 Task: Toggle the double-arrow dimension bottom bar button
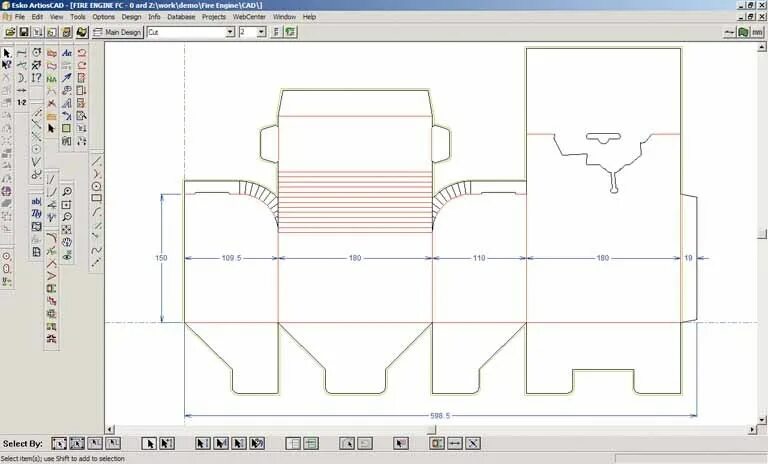pos(455,443)
